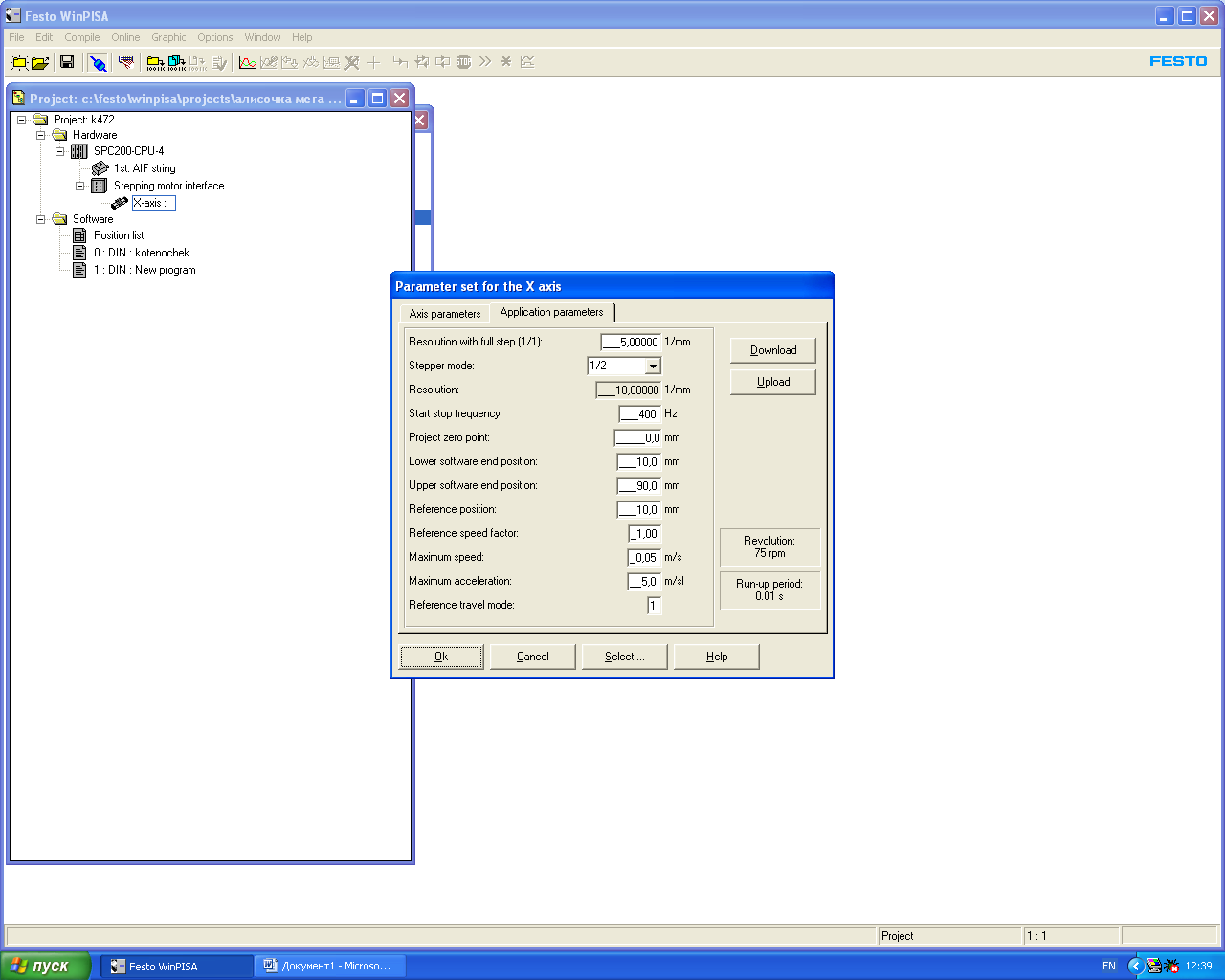Open the Graphic menu
The height and width of the screenshot is (980, 1225).
pyautogui.click(x=168, y=37)
